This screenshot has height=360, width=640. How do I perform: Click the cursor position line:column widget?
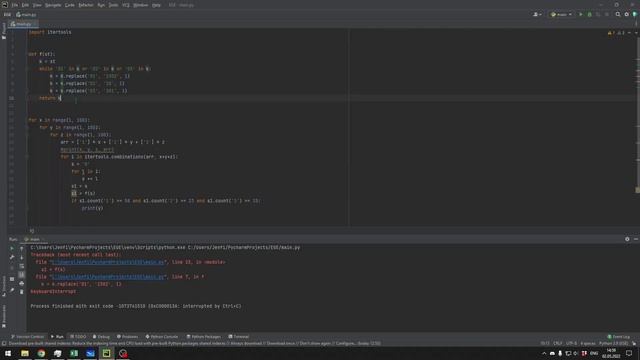[x=545, y=344]
